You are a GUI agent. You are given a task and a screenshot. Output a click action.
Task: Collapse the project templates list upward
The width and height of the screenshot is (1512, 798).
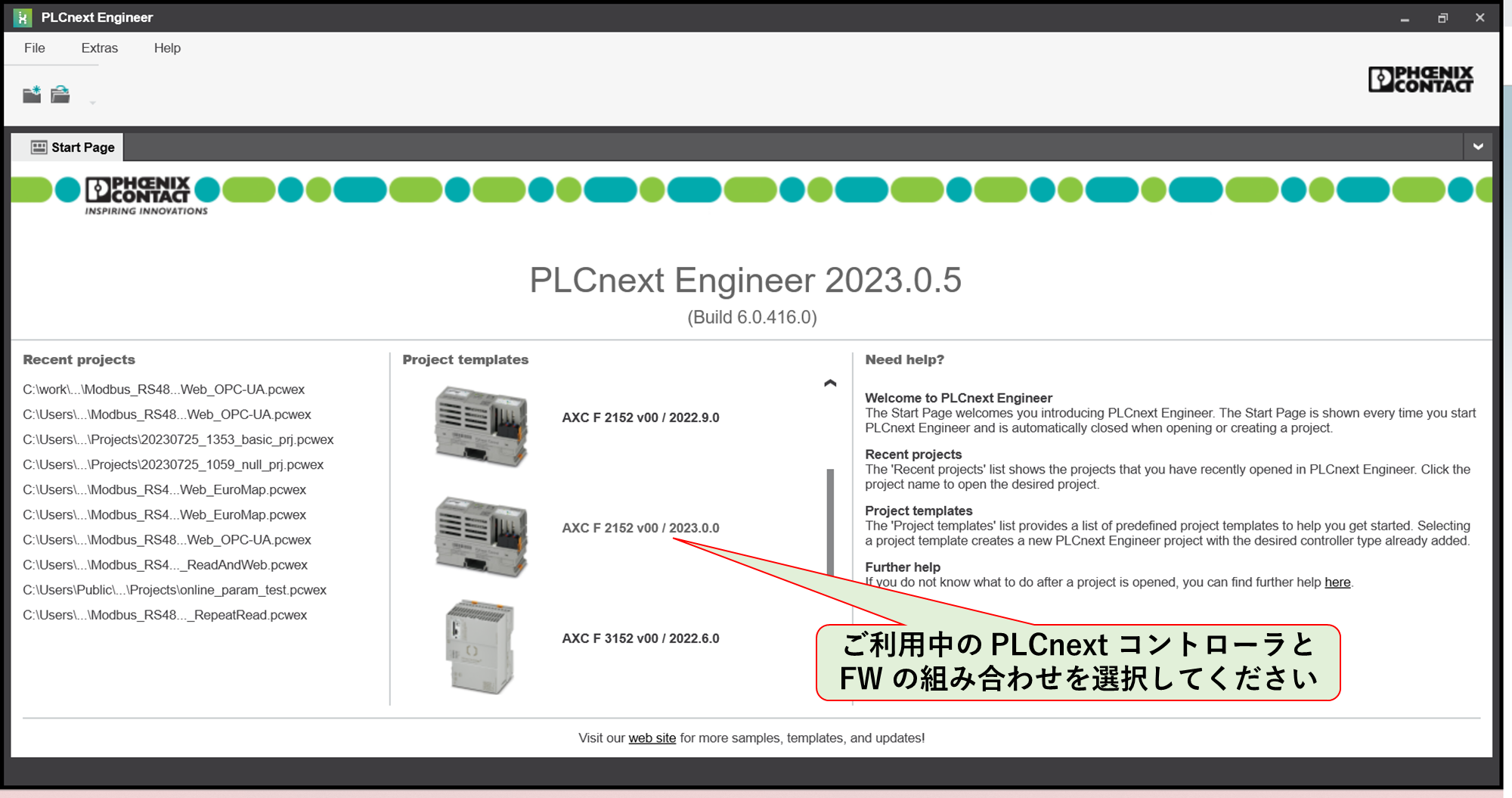[x=830, y=383]
